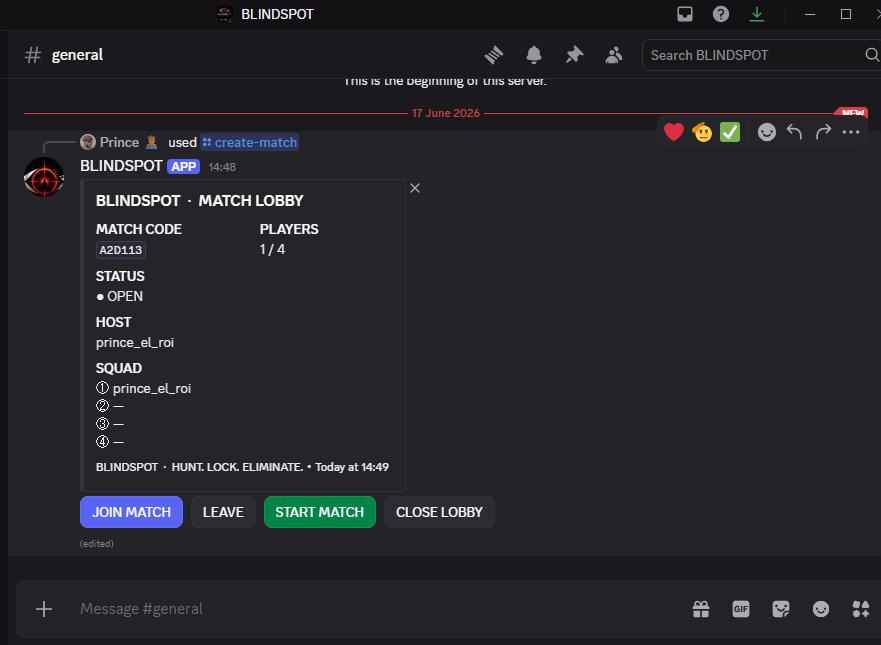Maximize the Discord window
Screen dimensions: 881x645
(x=846, y=14)
